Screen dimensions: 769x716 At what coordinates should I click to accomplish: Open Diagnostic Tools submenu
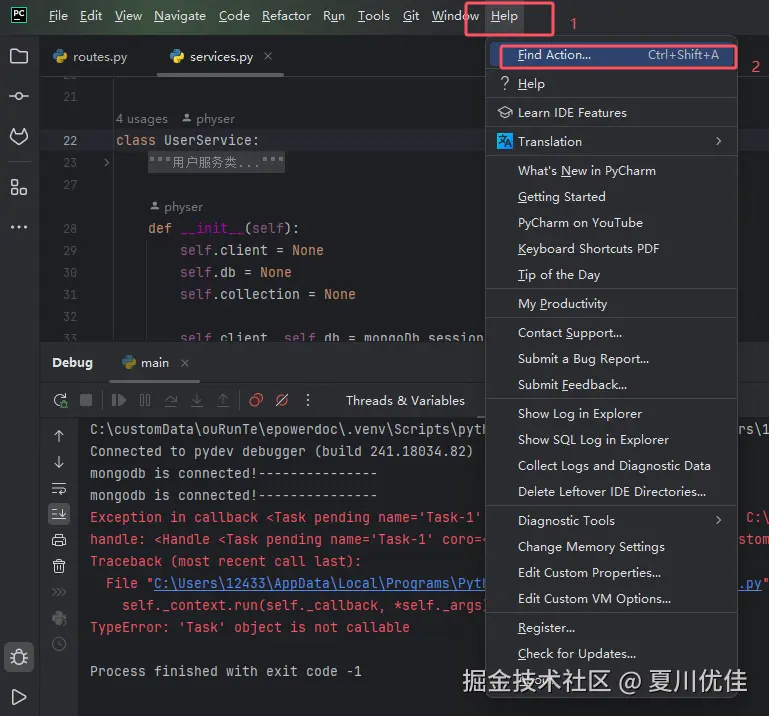click(612, 520)
